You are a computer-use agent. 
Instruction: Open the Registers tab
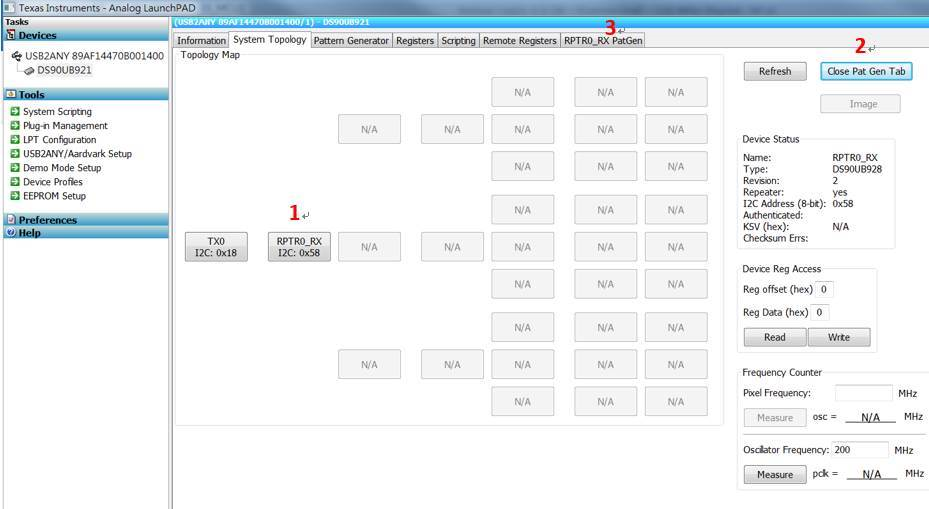tap(415, 40)
